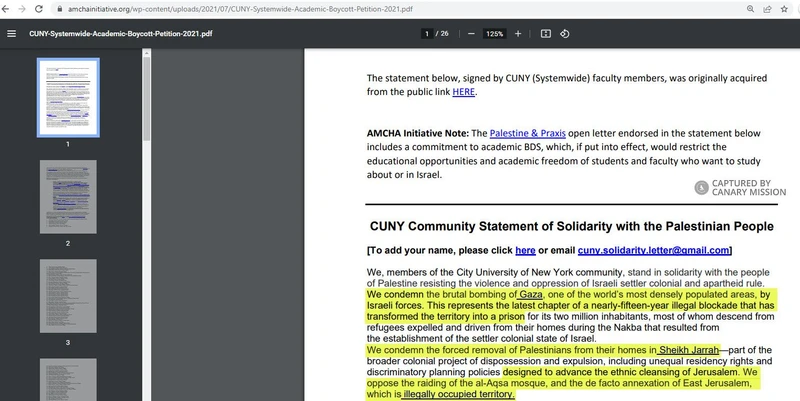This screenshot has height=401, width=800.
Task: Toggle the PDF sidebar menu icon
Action: tap(12, 33)
